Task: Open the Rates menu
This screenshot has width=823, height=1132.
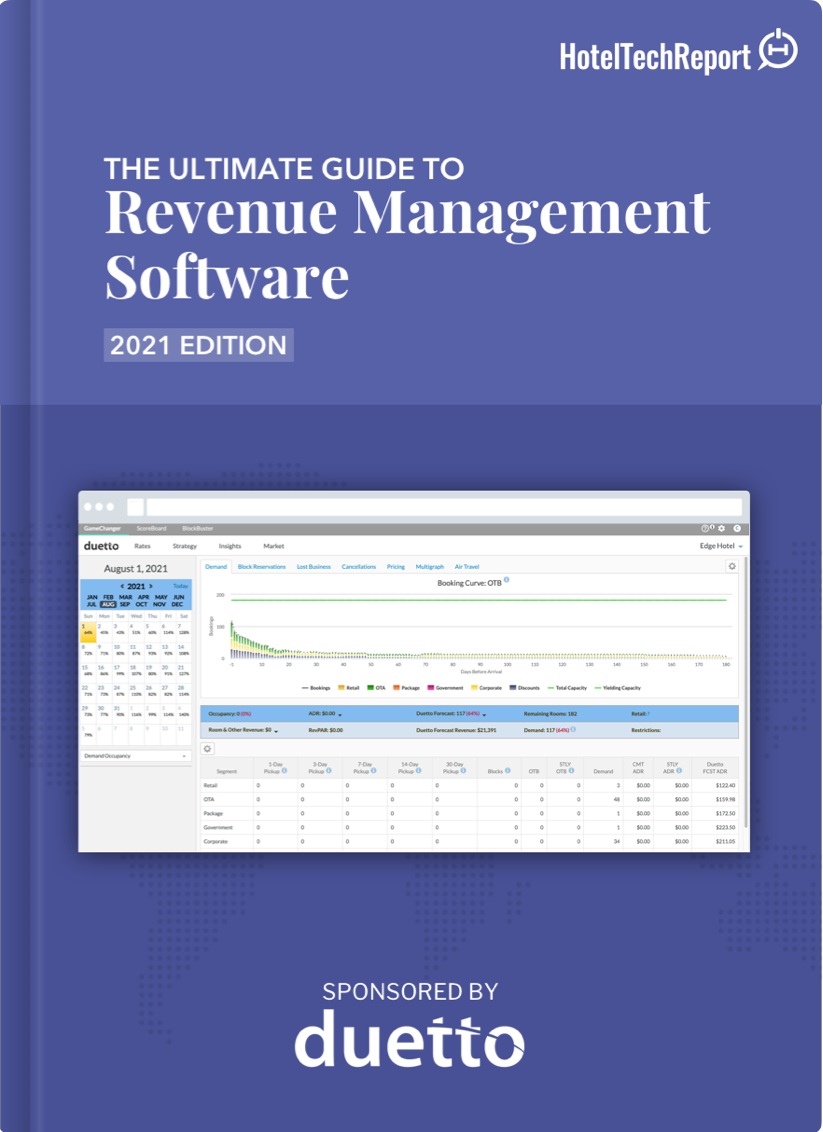Action: [142, 547]
